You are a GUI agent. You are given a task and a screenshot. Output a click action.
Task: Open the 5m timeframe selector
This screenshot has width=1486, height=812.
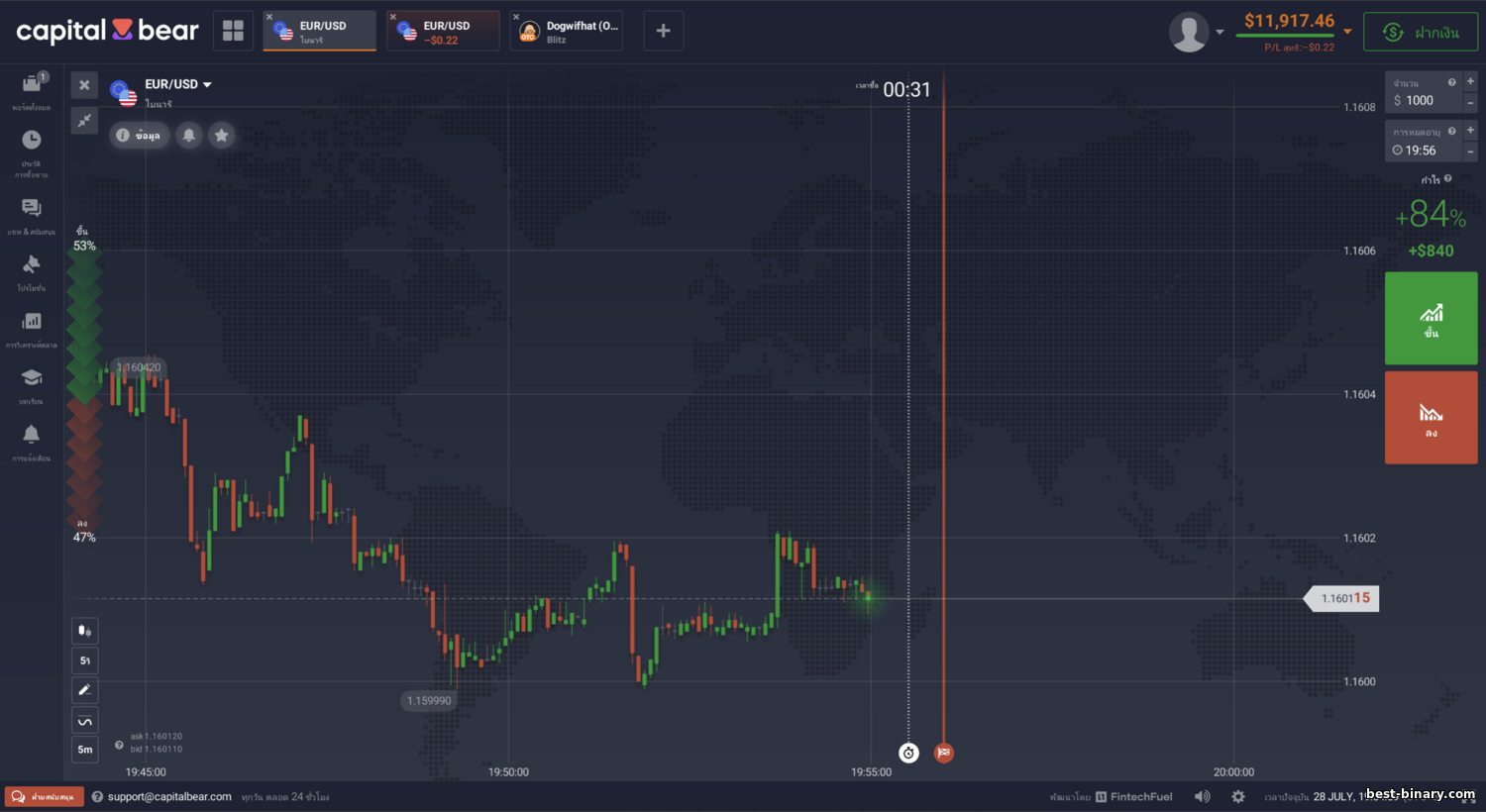(x=85, y=750)
